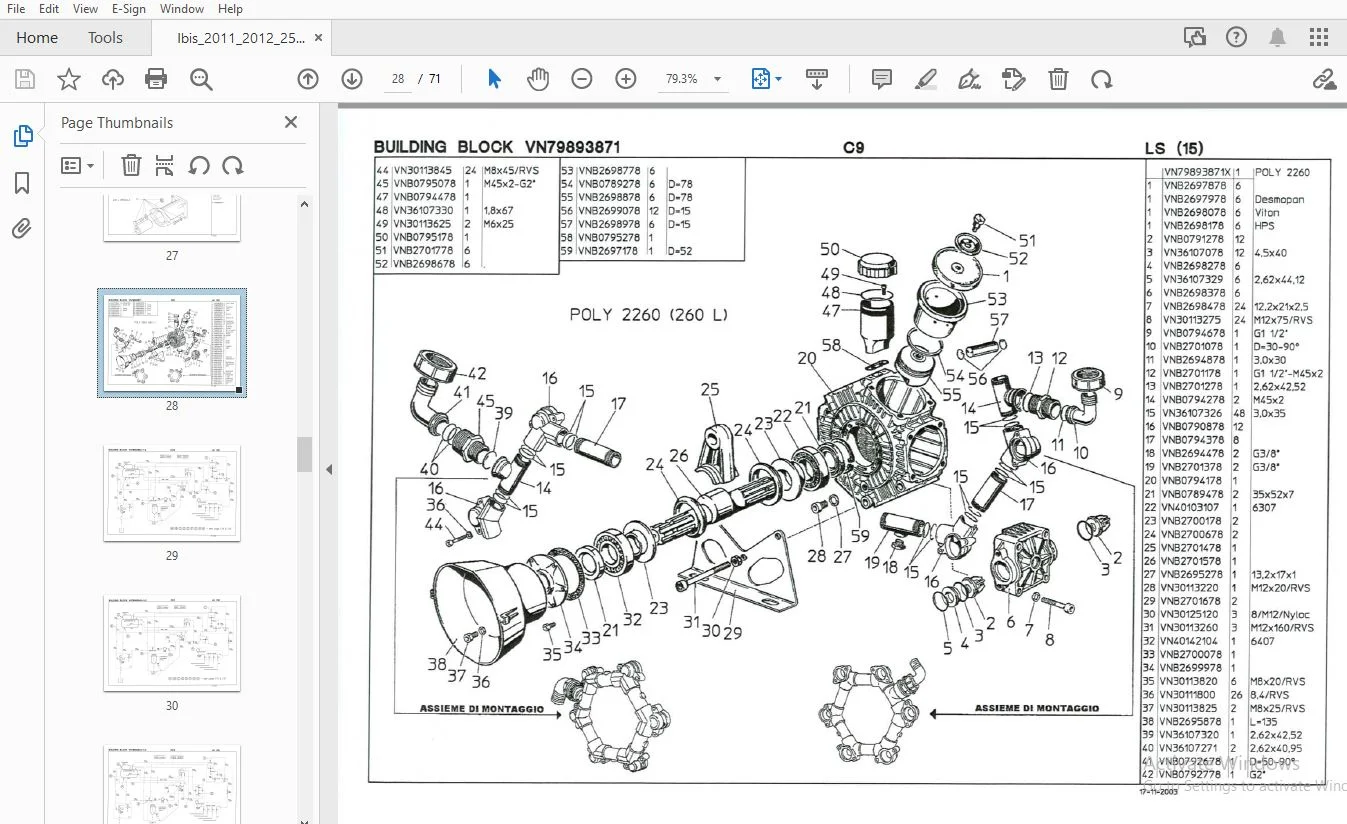This screenshot has width=1347, height=824.
Task: Open the fountain pen sign tool
Action: 969,79
